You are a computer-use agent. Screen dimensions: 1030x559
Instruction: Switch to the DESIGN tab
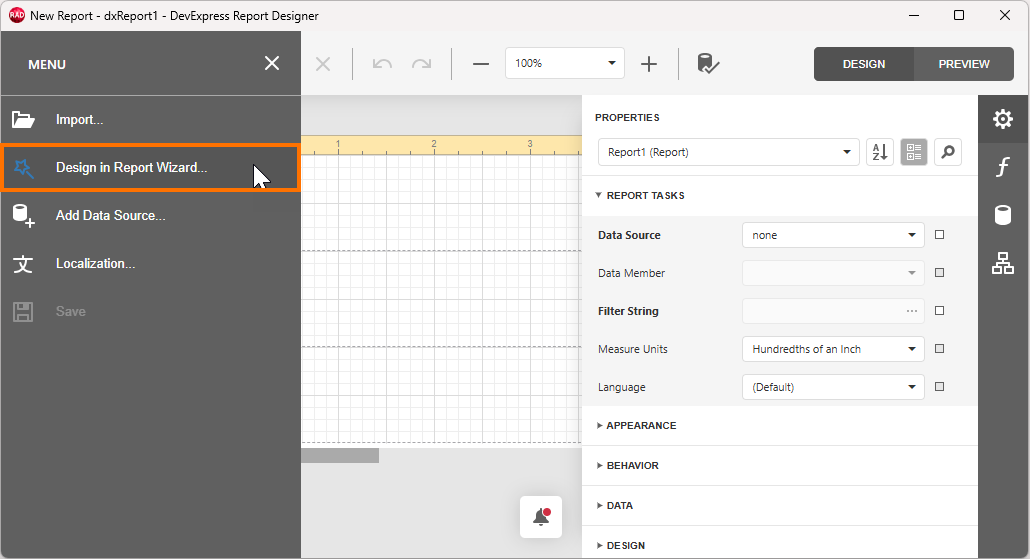click(x=864, y=64)
